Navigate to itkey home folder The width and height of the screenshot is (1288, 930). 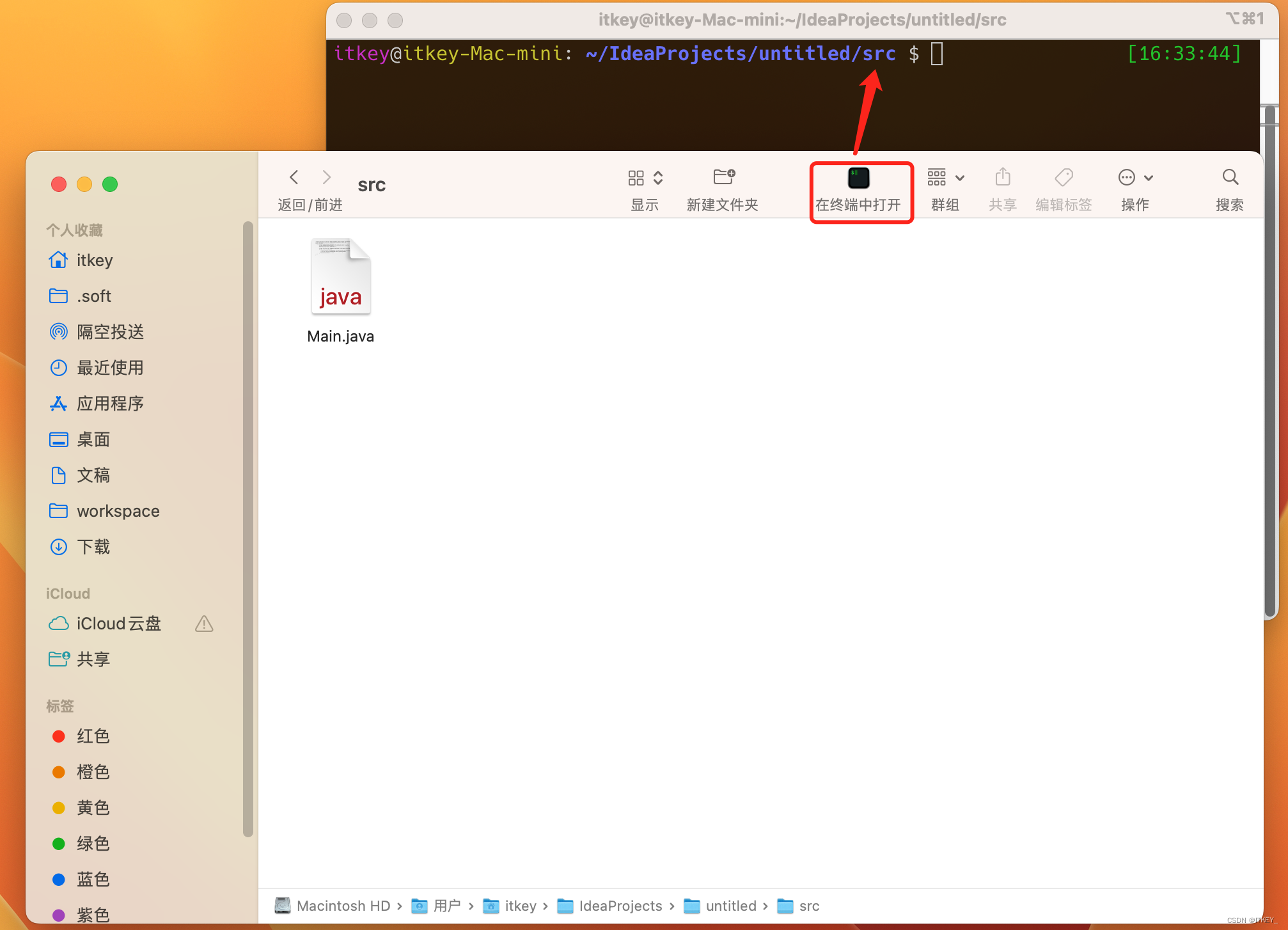94,259
